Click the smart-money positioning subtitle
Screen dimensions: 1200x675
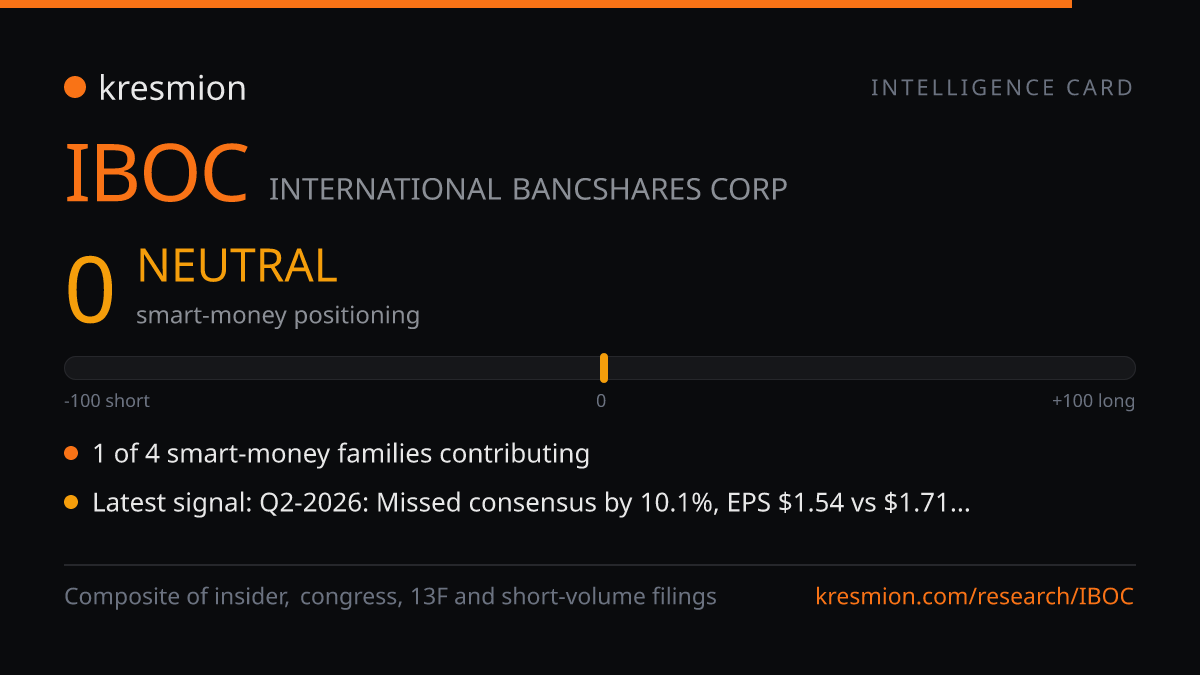[278, 316]
